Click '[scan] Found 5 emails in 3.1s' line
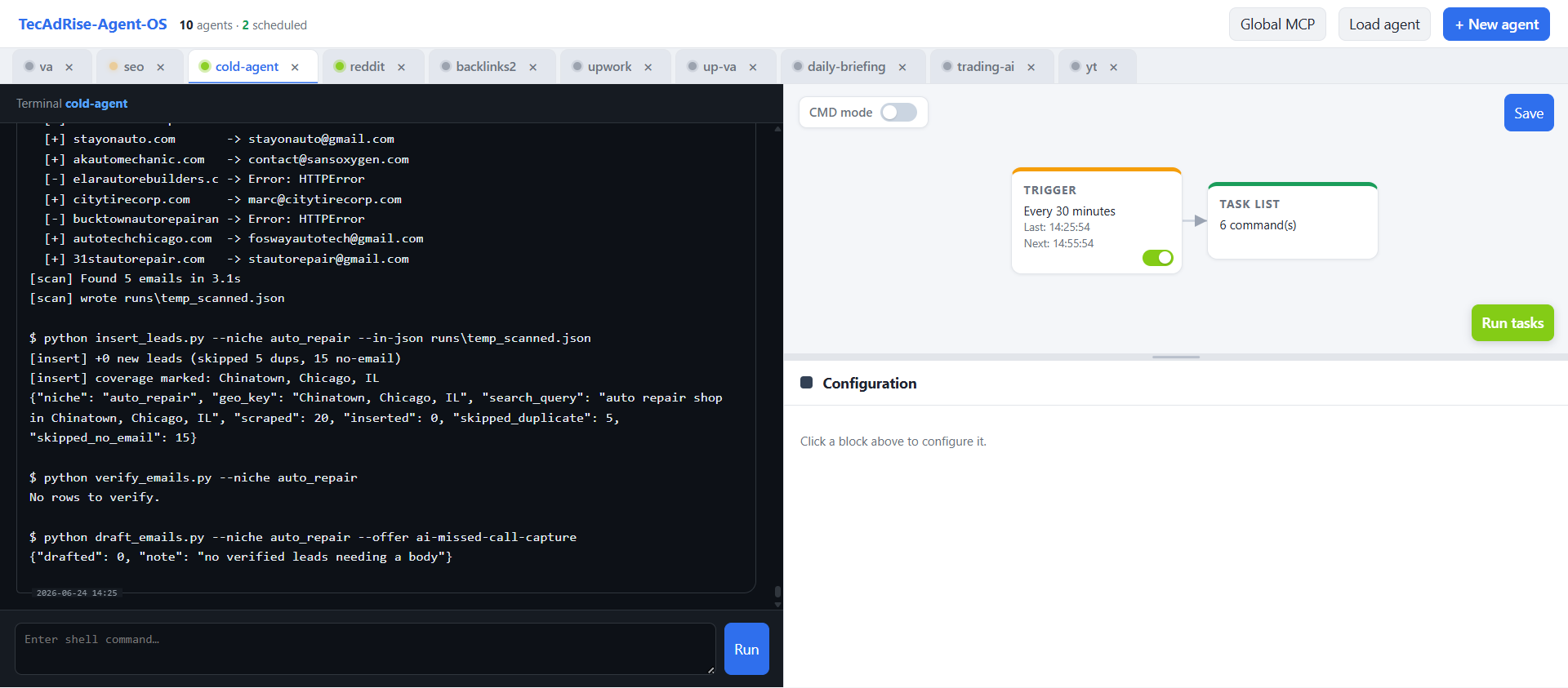This screenshot has height=688, width=1568. (135, 278)
